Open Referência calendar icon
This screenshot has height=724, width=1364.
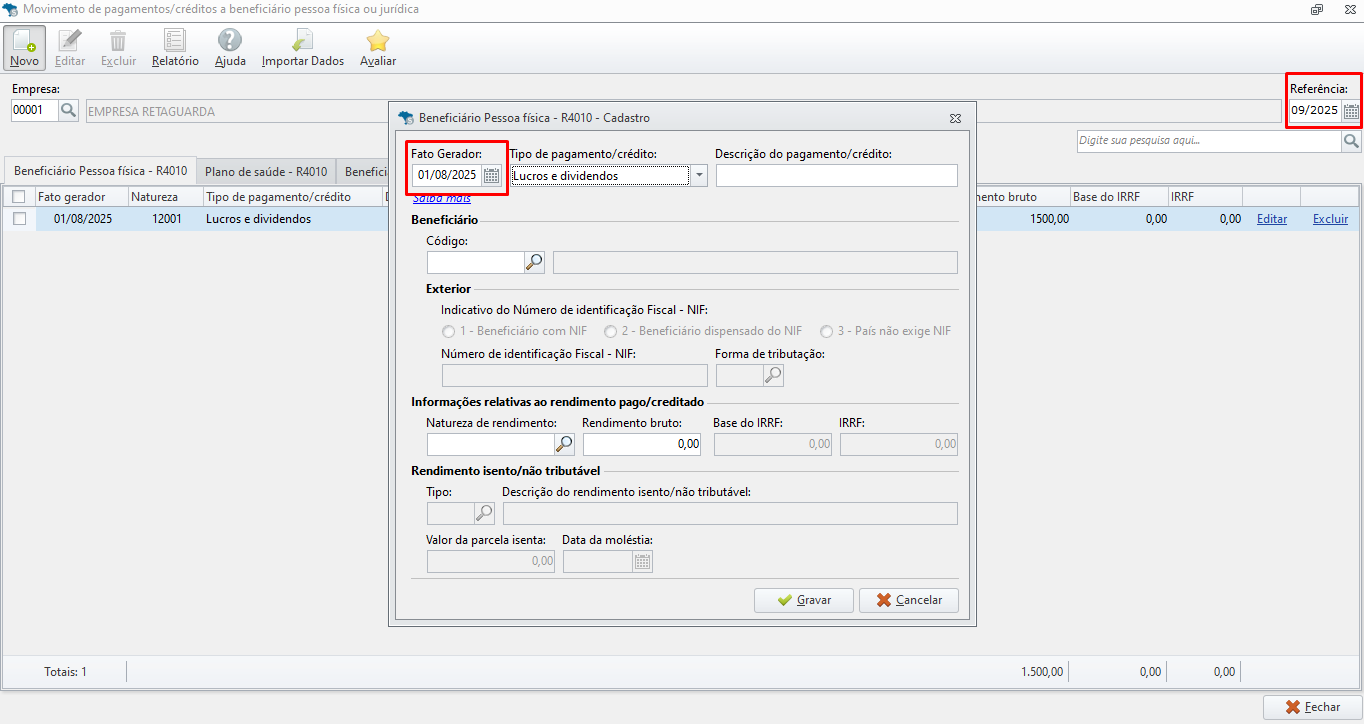coord(1351,111)
